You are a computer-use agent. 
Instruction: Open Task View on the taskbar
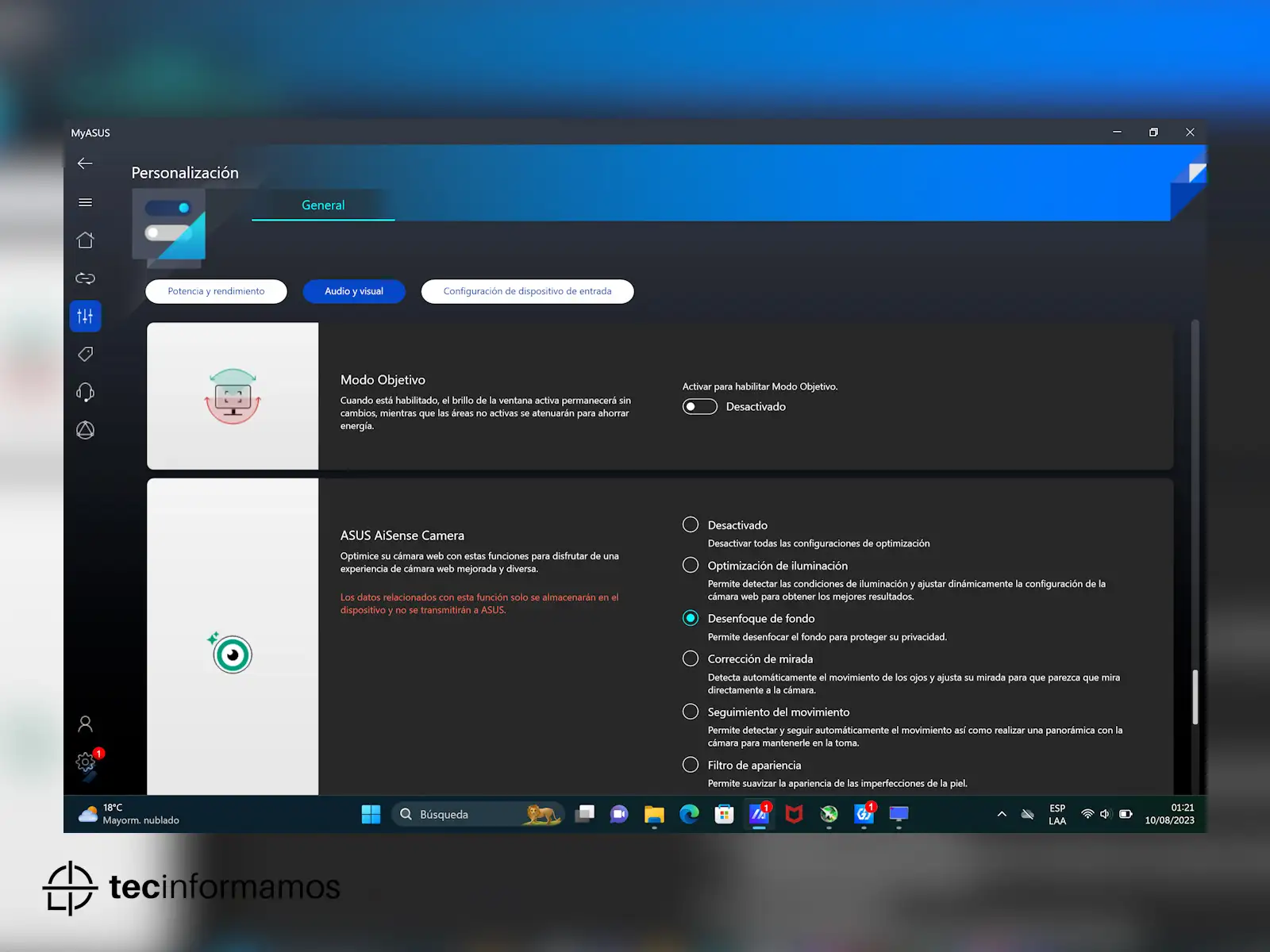coord(585,814)
